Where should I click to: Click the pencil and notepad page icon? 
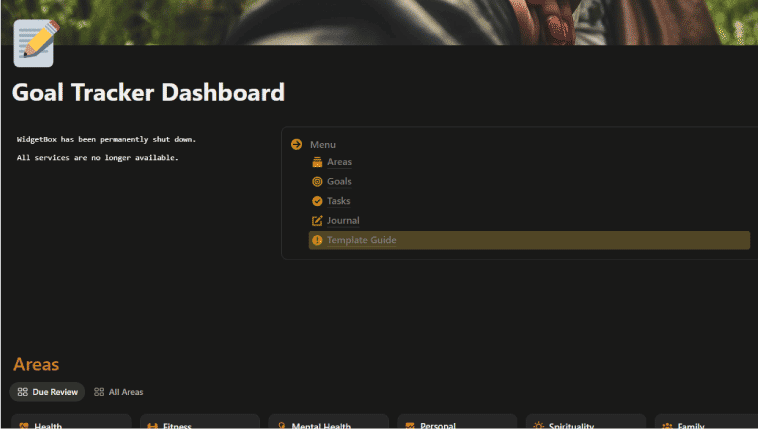pos(35,43)
